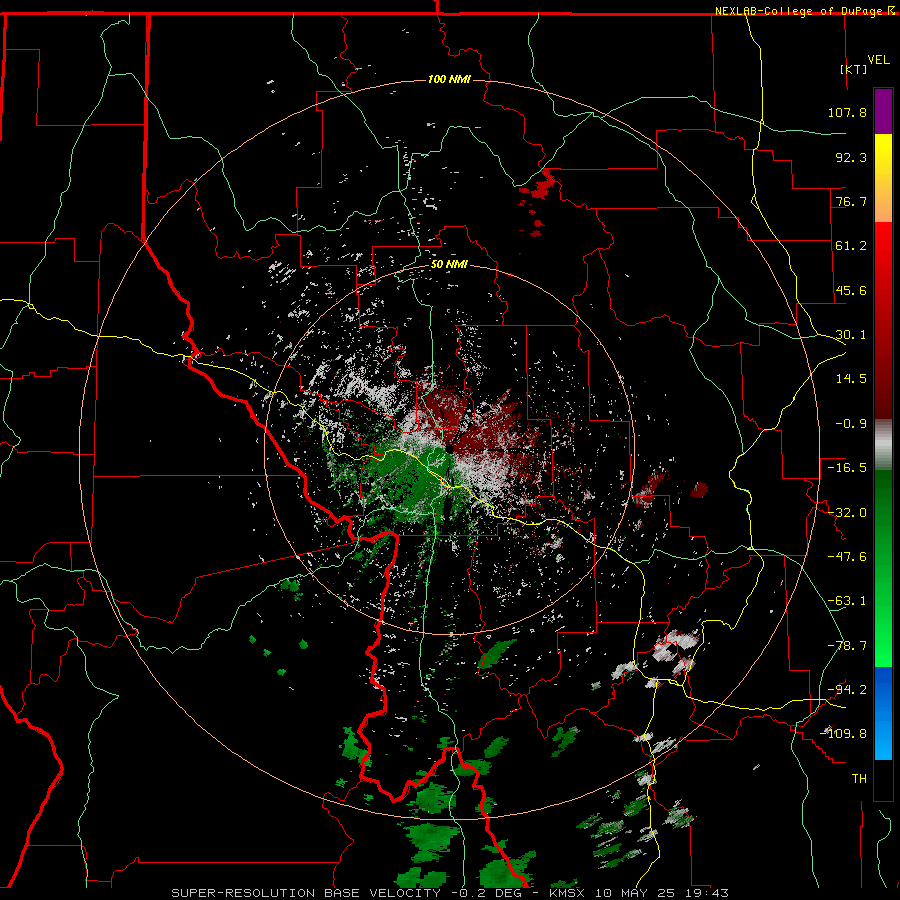The height and width of the screenshot is (900, 900).
Task: Pick the gray near-zero segment of color bar
Action: pos(883,445)
